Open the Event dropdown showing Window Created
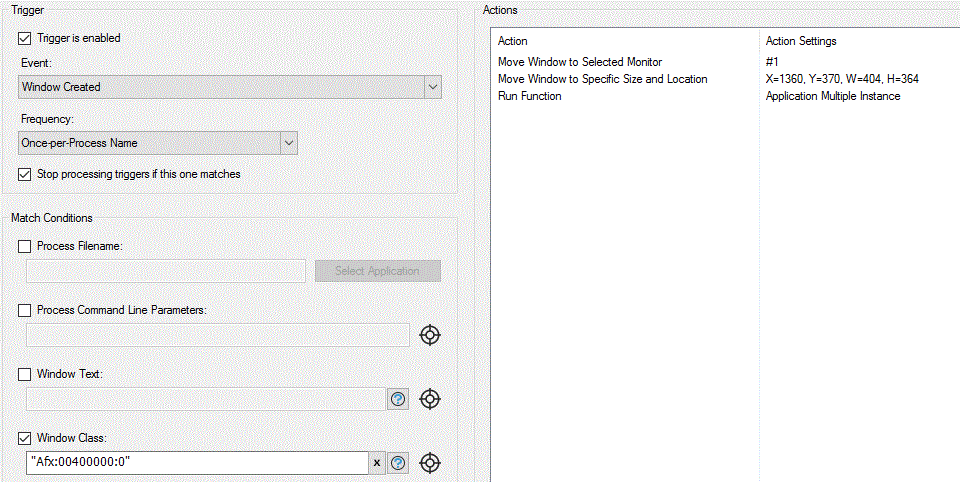The height and width of the screenshot is (482, 960). pos(431,87)
